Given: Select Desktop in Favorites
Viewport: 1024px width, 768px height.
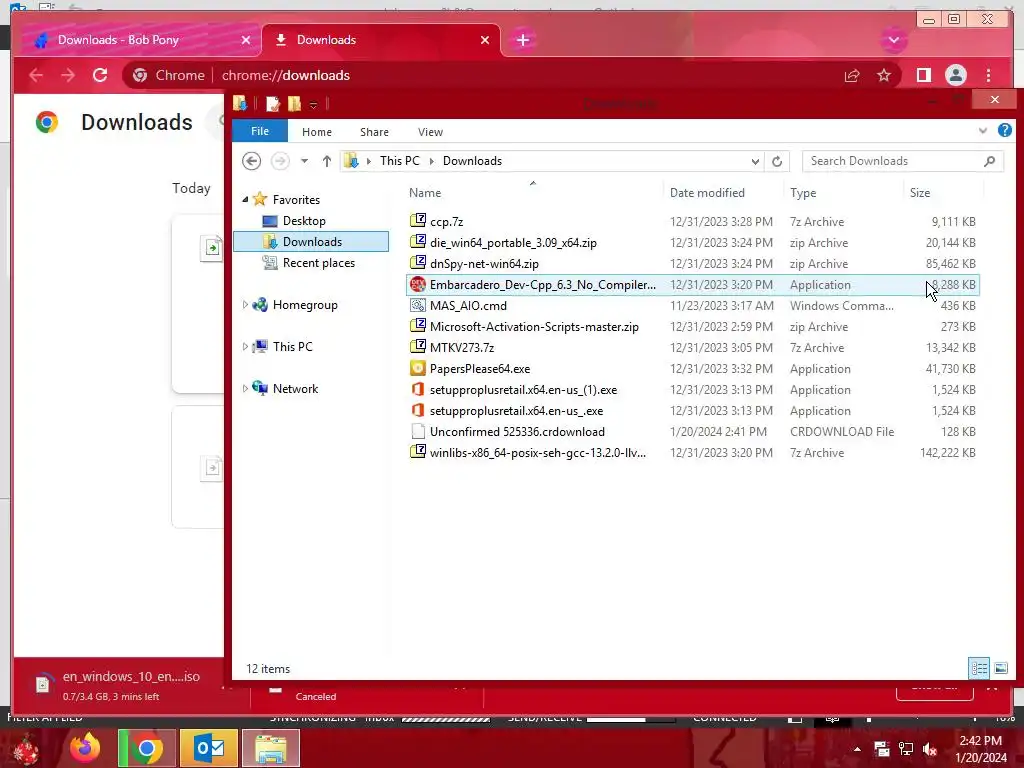Looking at the screenshot, I should click(x=304, y=221).
